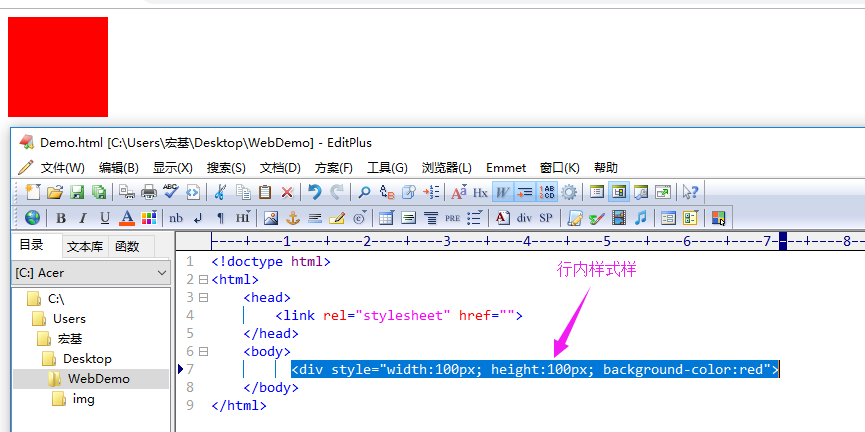Insert a paragraph tag with ¶ icon
Viewport: 865px width, 432px height.
pyautogui.click(x=221, y=218)
